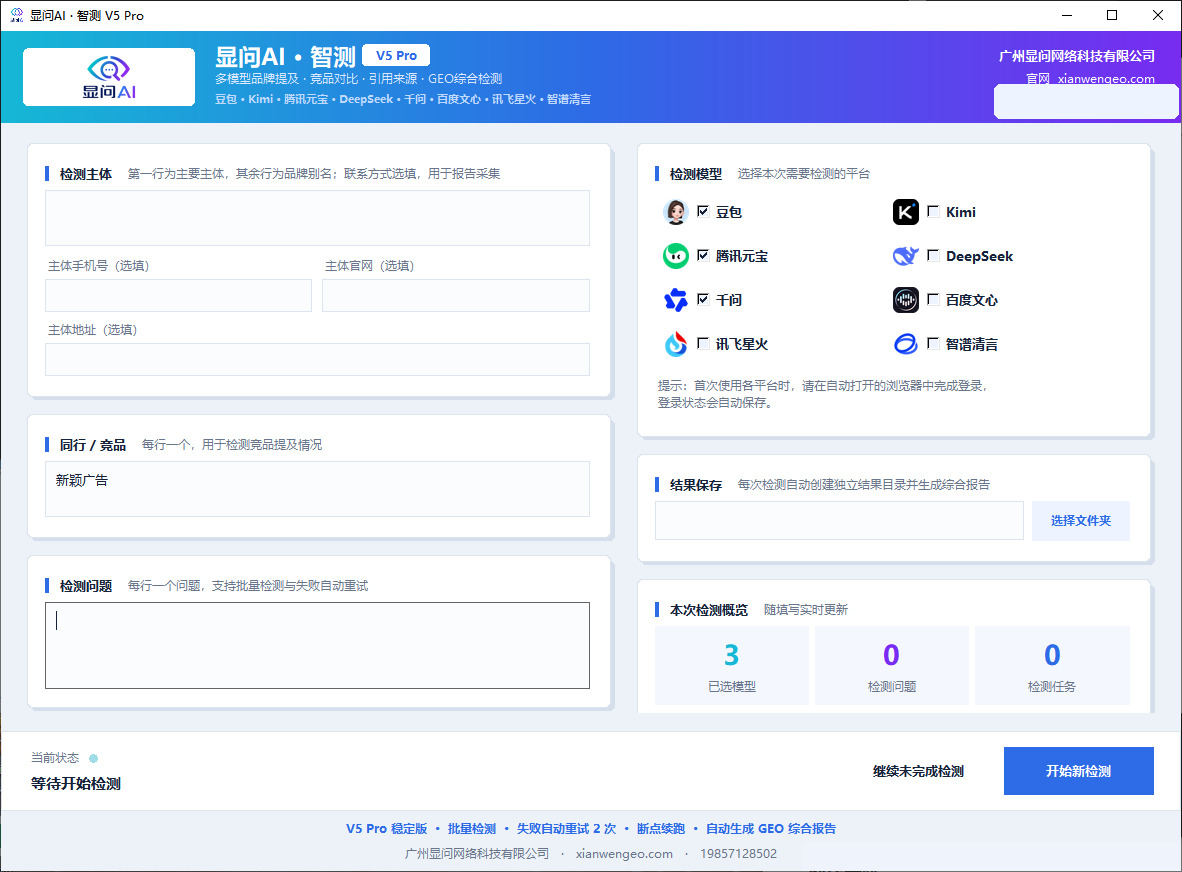Screen dimensions: 1182x872
Task: Click the 检测模型 section heading
Action: pos(696,174)
